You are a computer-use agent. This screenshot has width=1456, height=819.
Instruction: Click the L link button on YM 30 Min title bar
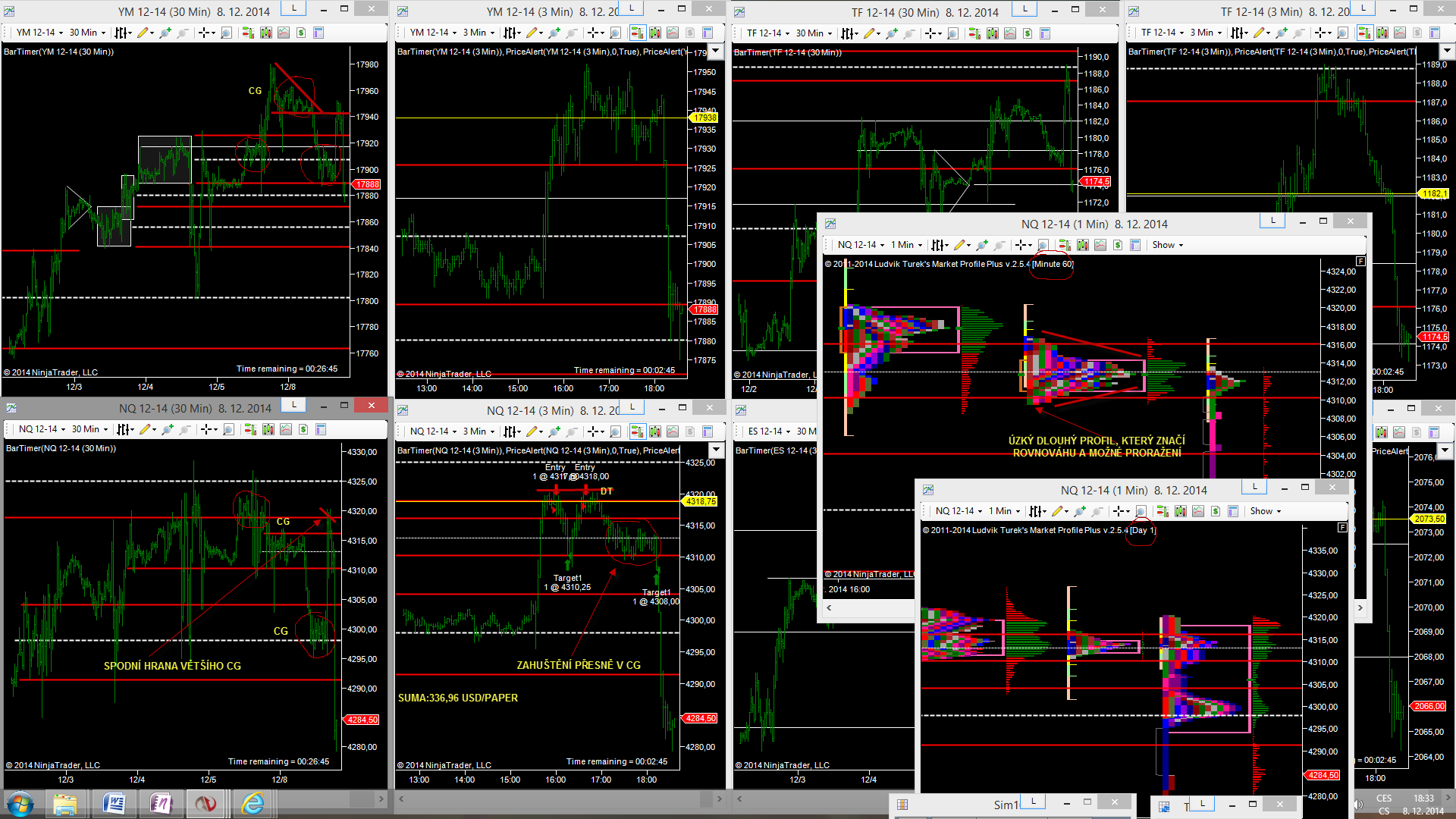click(293, 8)
